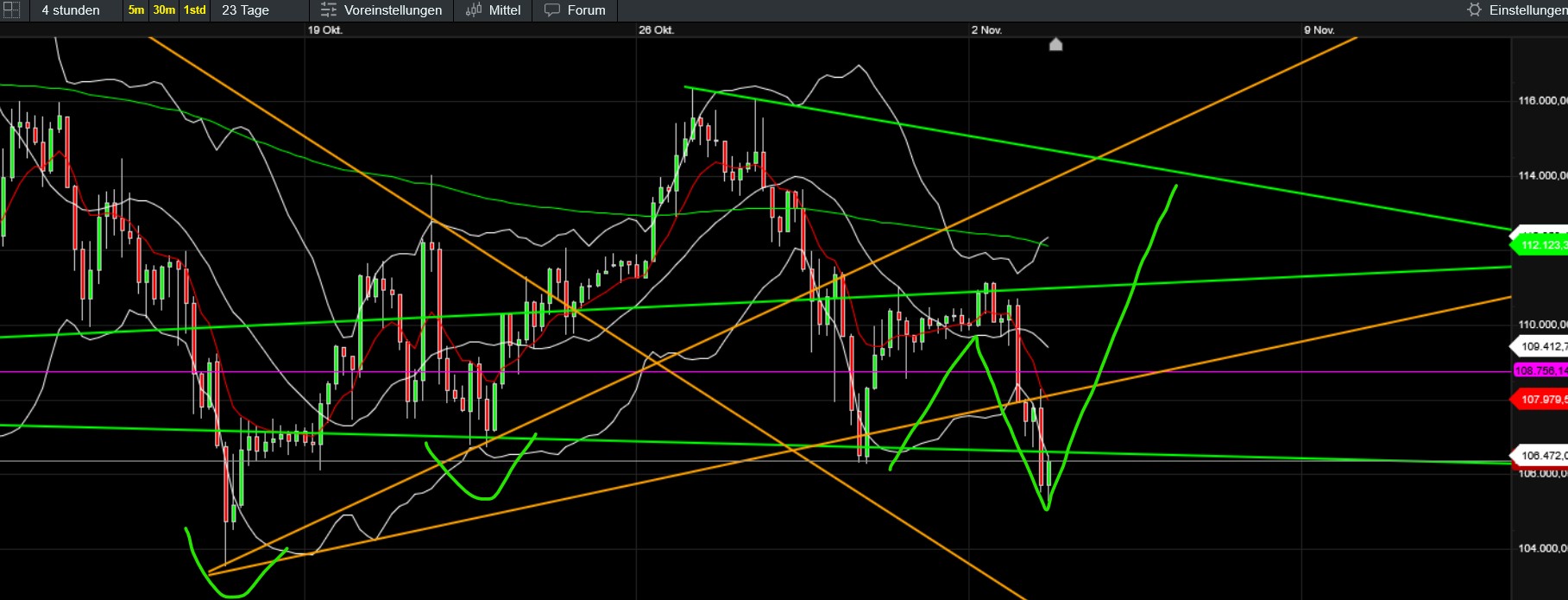Click the 2 Nov. date on time axis

pyautogui.click(x=986, y=30)
